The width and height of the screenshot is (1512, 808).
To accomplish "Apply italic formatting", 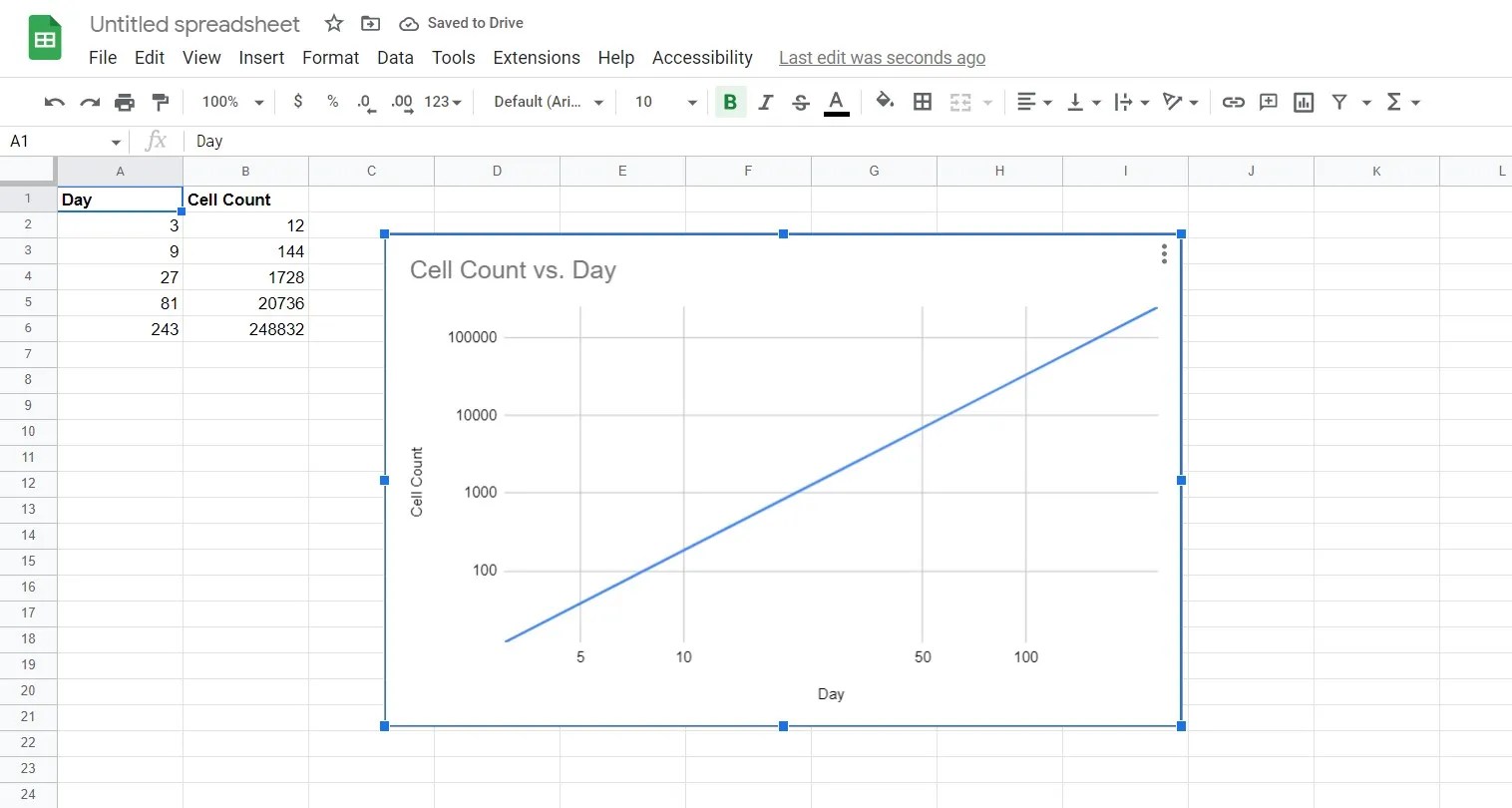I will pos(765,102).
